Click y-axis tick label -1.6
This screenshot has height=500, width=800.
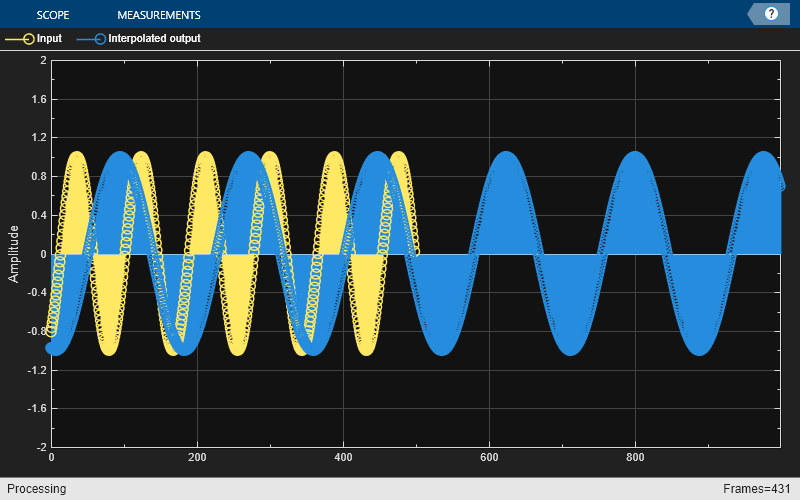(x=36, y=409)
